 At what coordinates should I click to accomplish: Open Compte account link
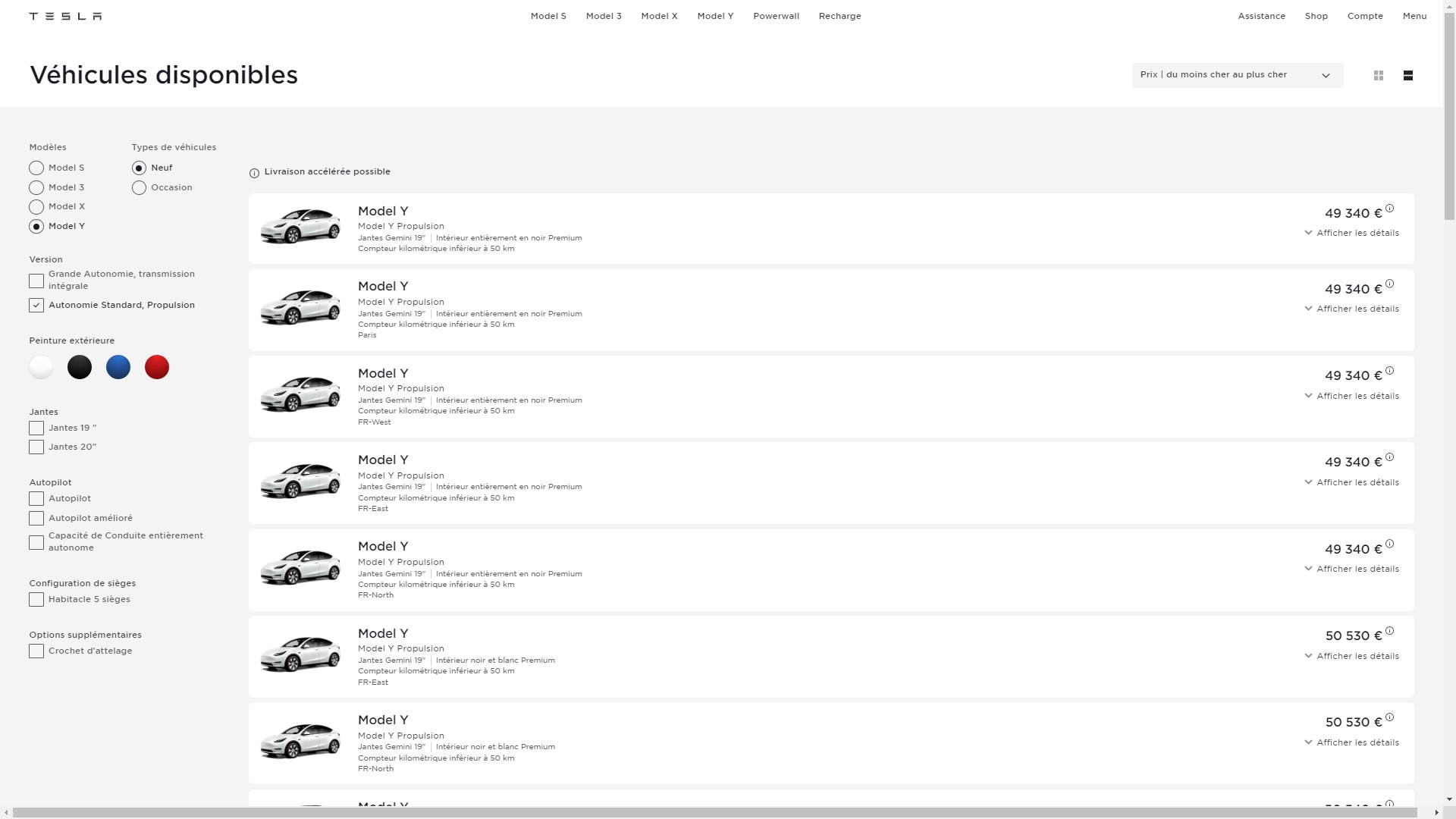[1365, 16]
